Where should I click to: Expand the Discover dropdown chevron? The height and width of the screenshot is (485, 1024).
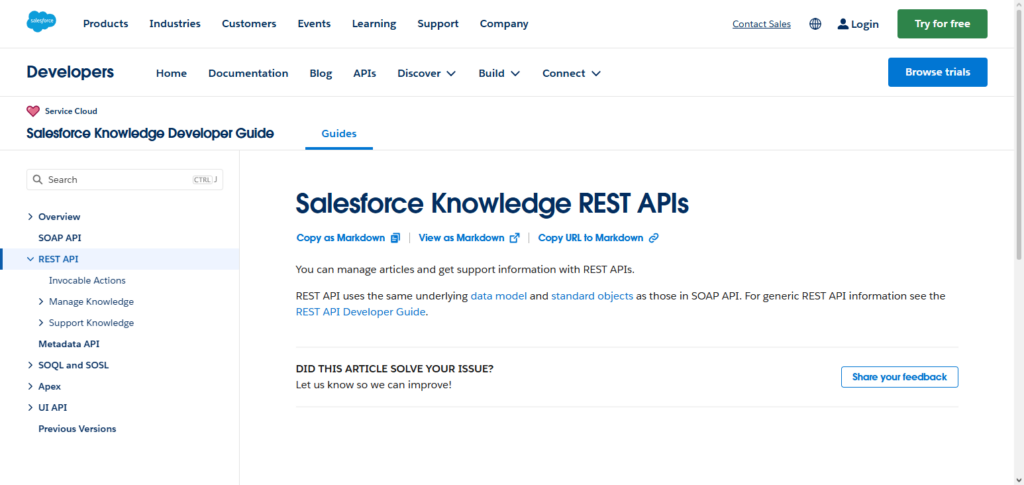point(451,74)
